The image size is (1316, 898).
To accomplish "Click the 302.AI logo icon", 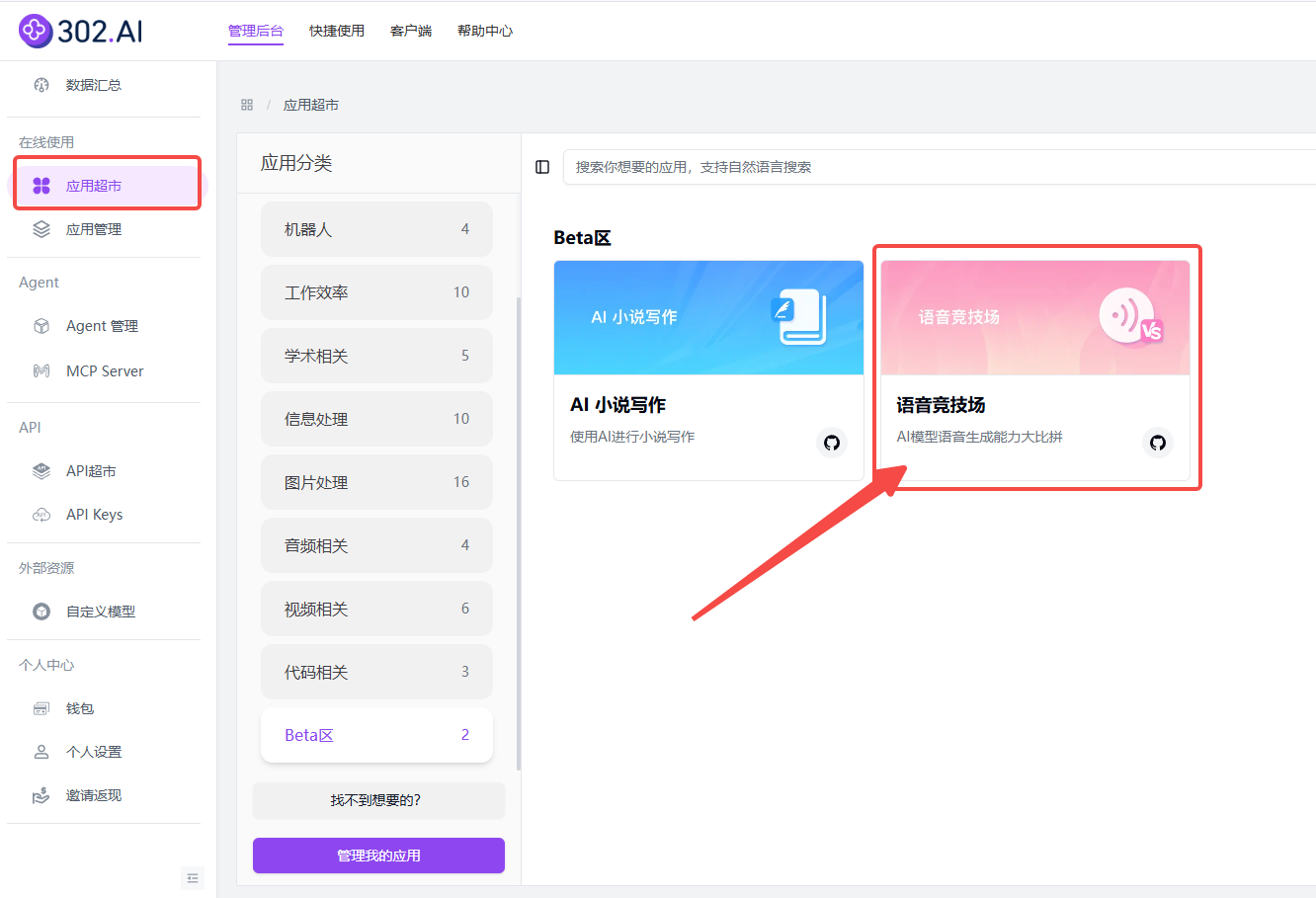I will pos(35,31).
